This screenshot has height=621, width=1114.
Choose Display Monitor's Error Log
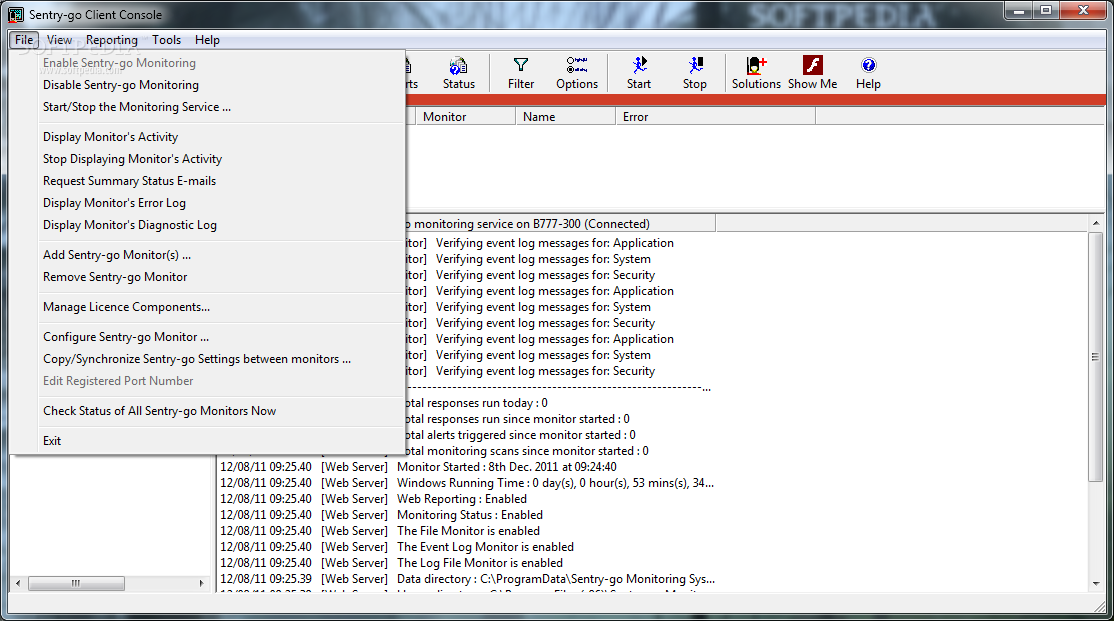pos(207,202)
